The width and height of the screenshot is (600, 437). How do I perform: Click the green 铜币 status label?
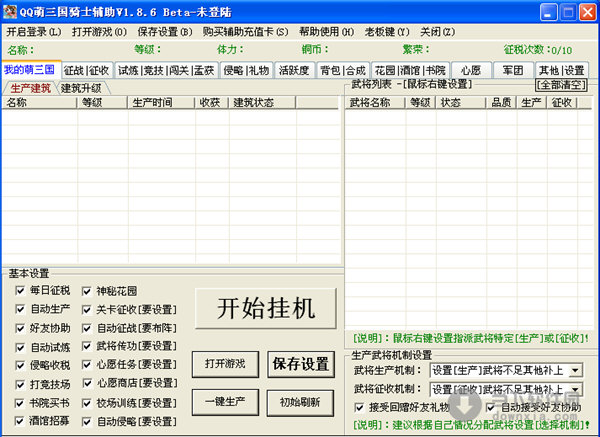(315, 49)
